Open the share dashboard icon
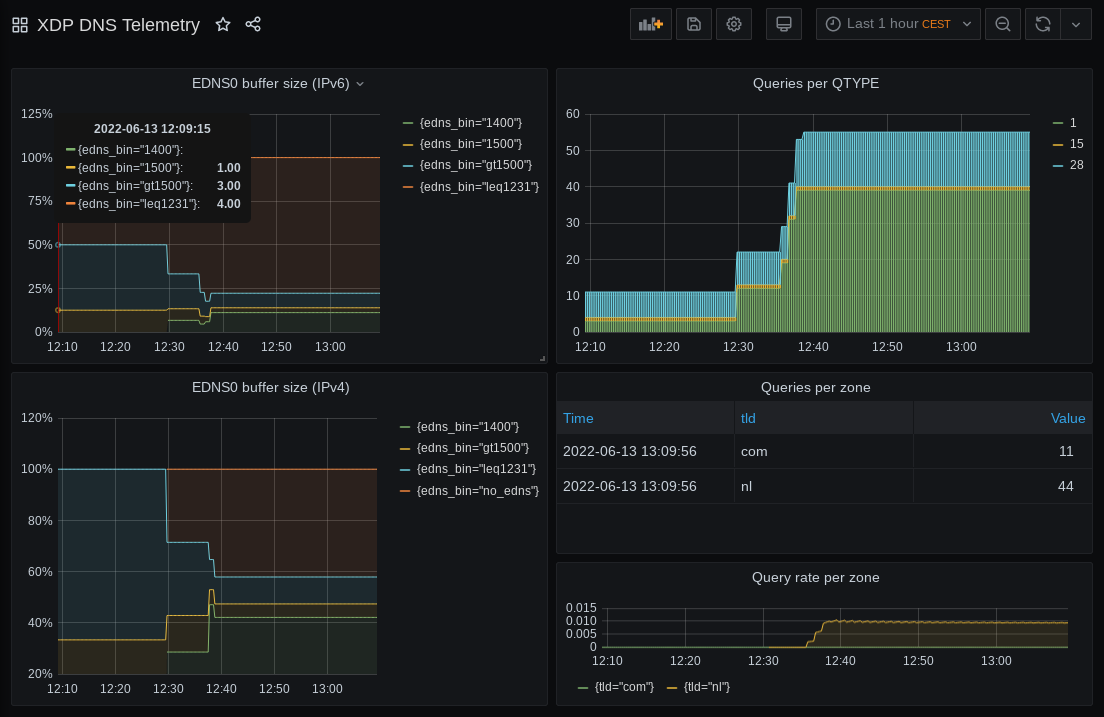 [253, 24]
